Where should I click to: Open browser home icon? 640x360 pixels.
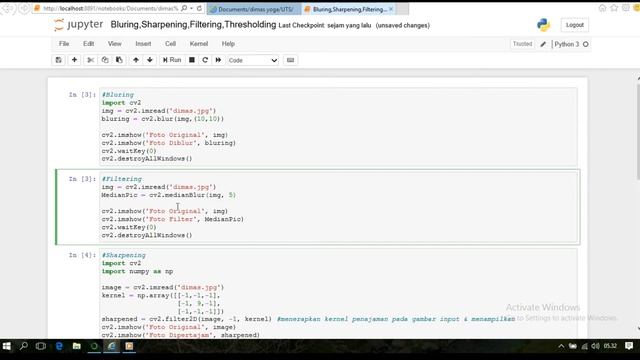click(602, 8)
